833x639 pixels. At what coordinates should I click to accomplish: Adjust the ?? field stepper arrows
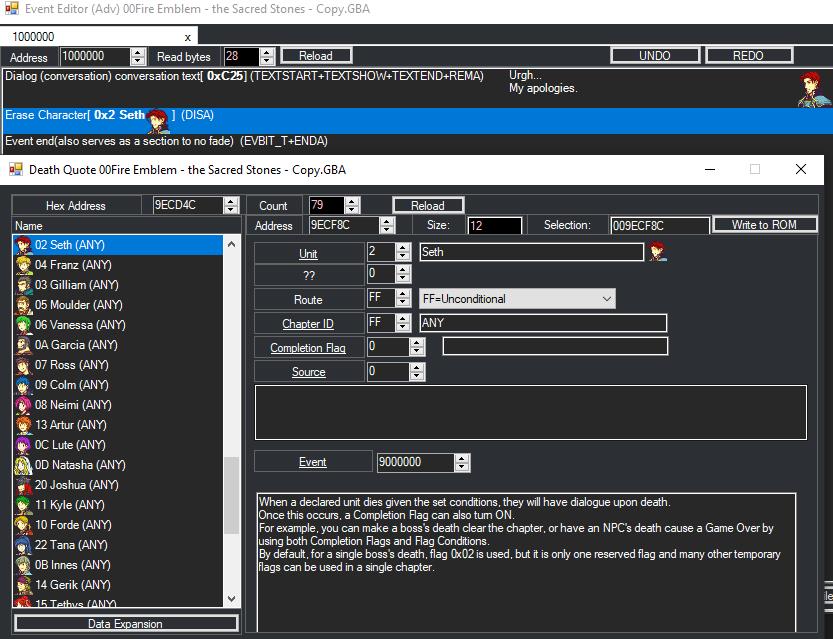click(403, 274)
